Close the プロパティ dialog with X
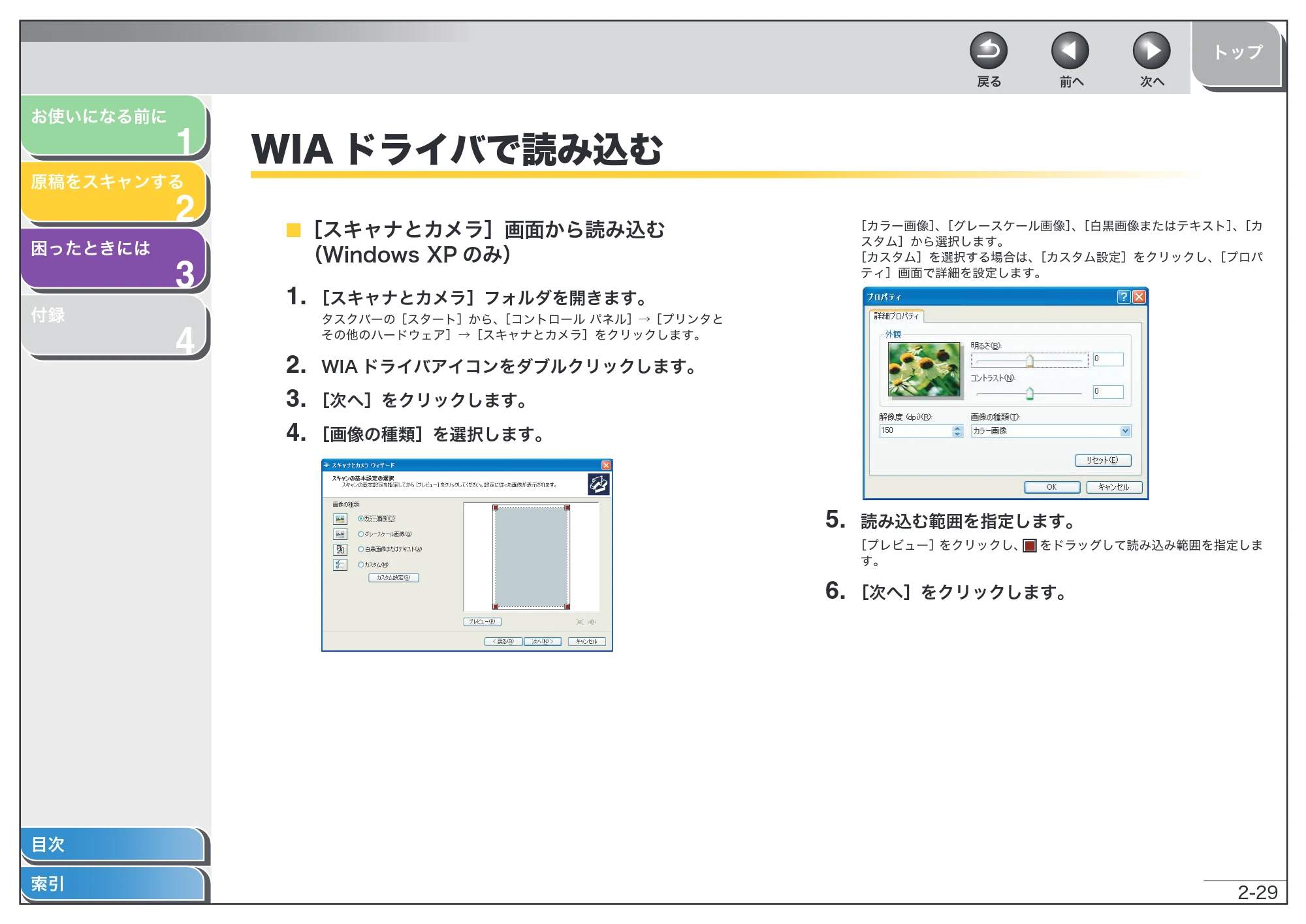 (1139, 297)
